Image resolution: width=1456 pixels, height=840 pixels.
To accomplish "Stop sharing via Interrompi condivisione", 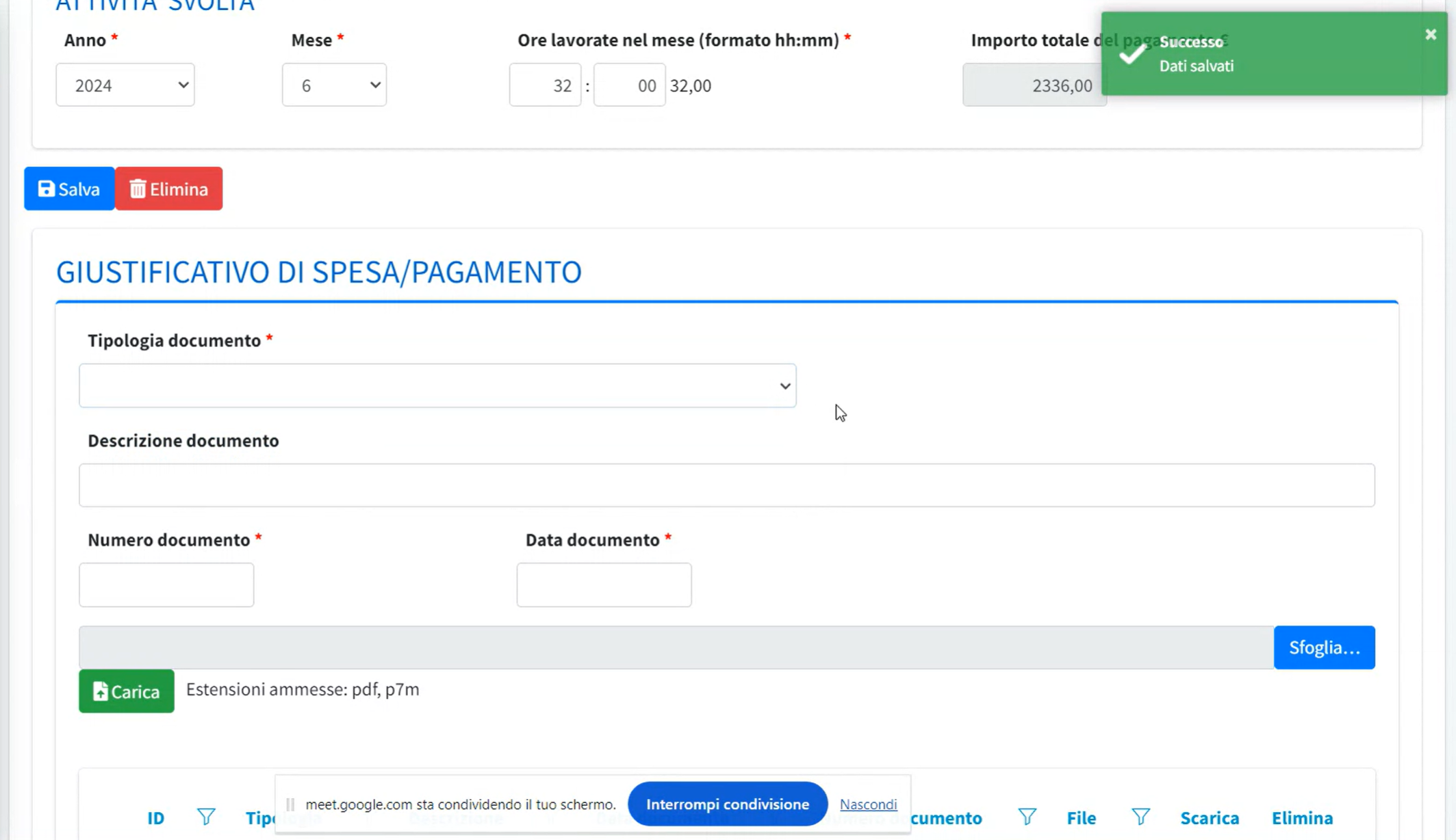I will pyautogui.click(x=728, y=804).
